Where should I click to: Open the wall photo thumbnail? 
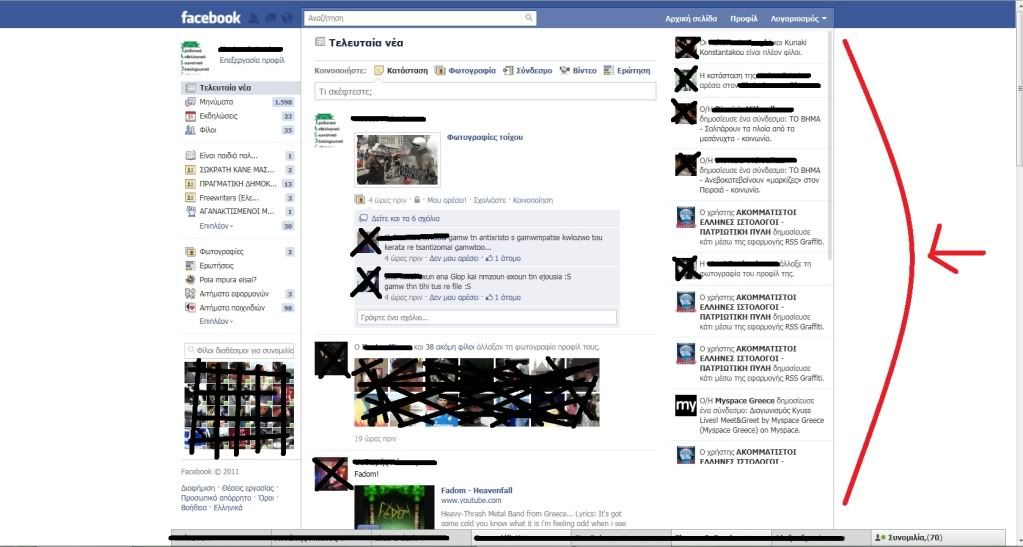398,159
